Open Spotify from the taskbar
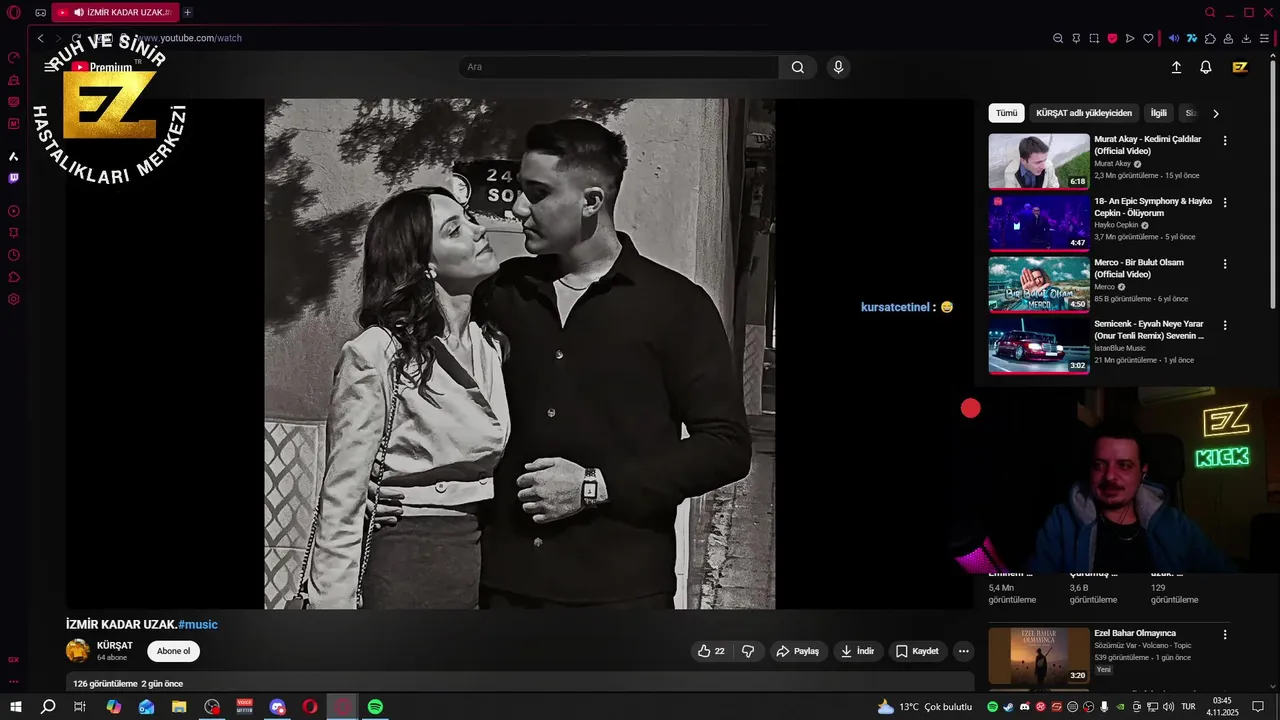 (375, 706)
